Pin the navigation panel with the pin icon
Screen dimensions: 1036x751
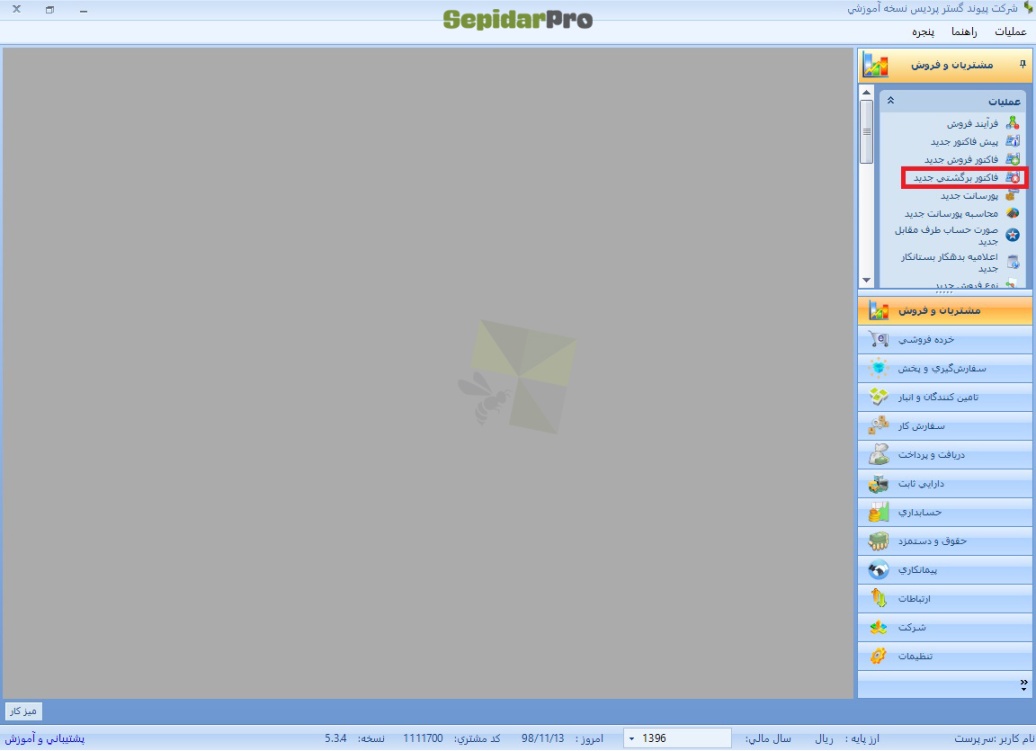[x=1022, y=64]
